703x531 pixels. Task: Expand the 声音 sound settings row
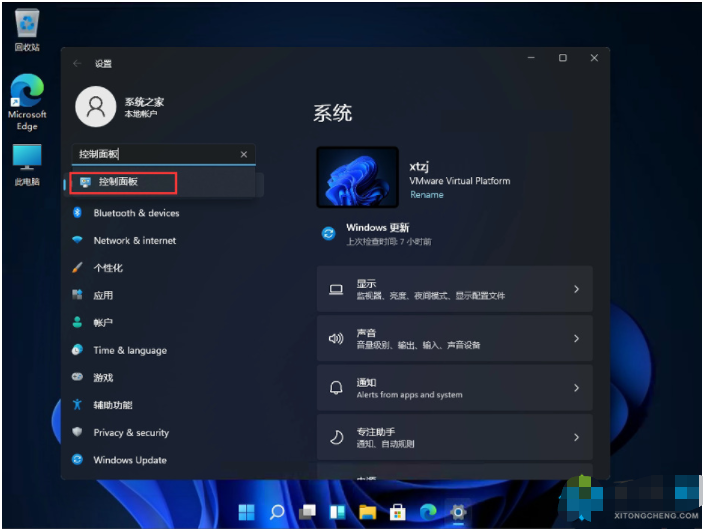click(454, 339)
